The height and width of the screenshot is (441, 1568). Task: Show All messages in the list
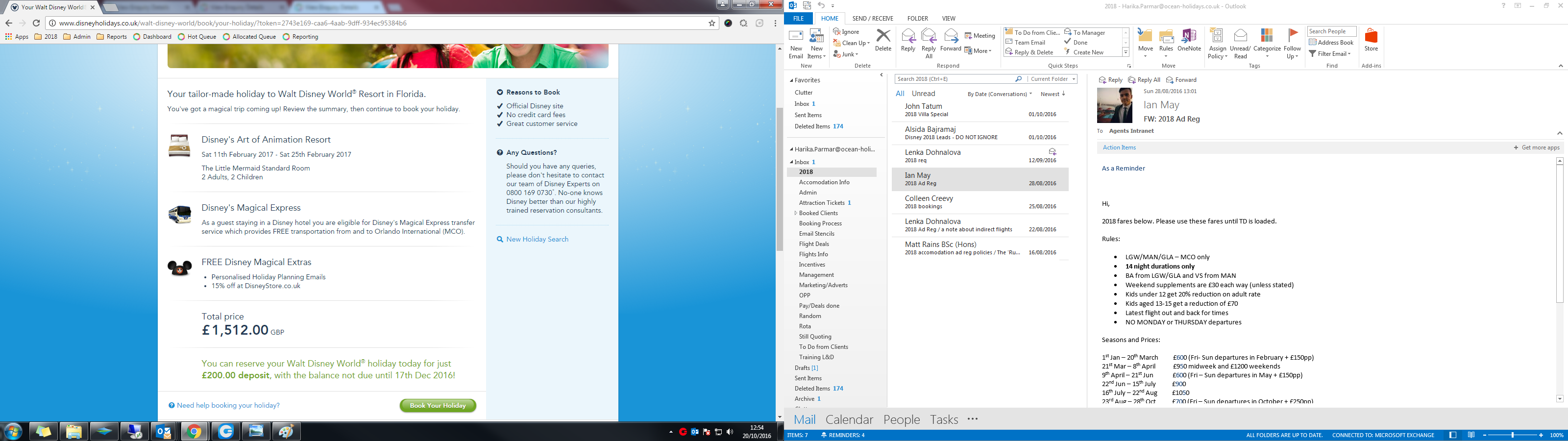pyautogui.click(x=900, y=94)
